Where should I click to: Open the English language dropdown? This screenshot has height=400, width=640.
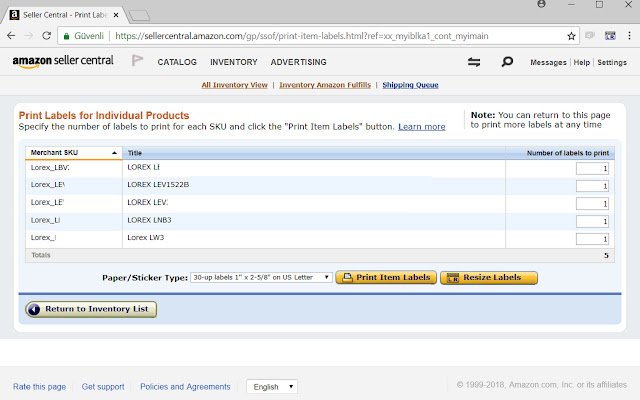272,387
